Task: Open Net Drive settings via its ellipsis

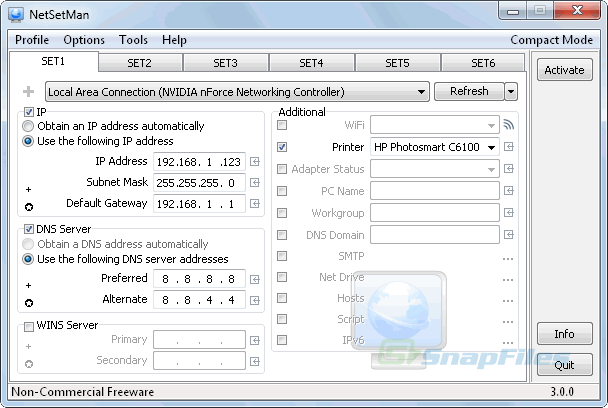Action: pos(508,280)
